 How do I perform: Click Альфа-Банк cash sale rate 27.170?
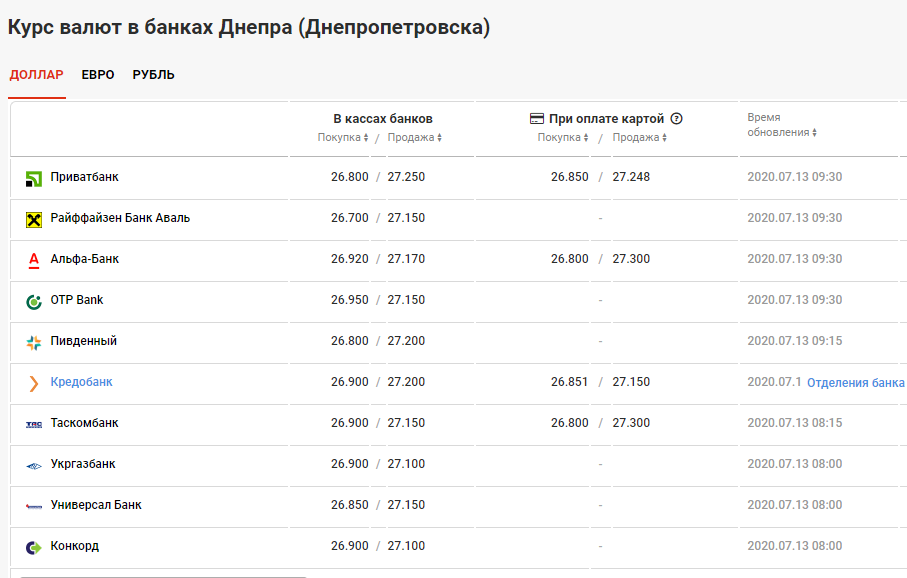(406, 259)
